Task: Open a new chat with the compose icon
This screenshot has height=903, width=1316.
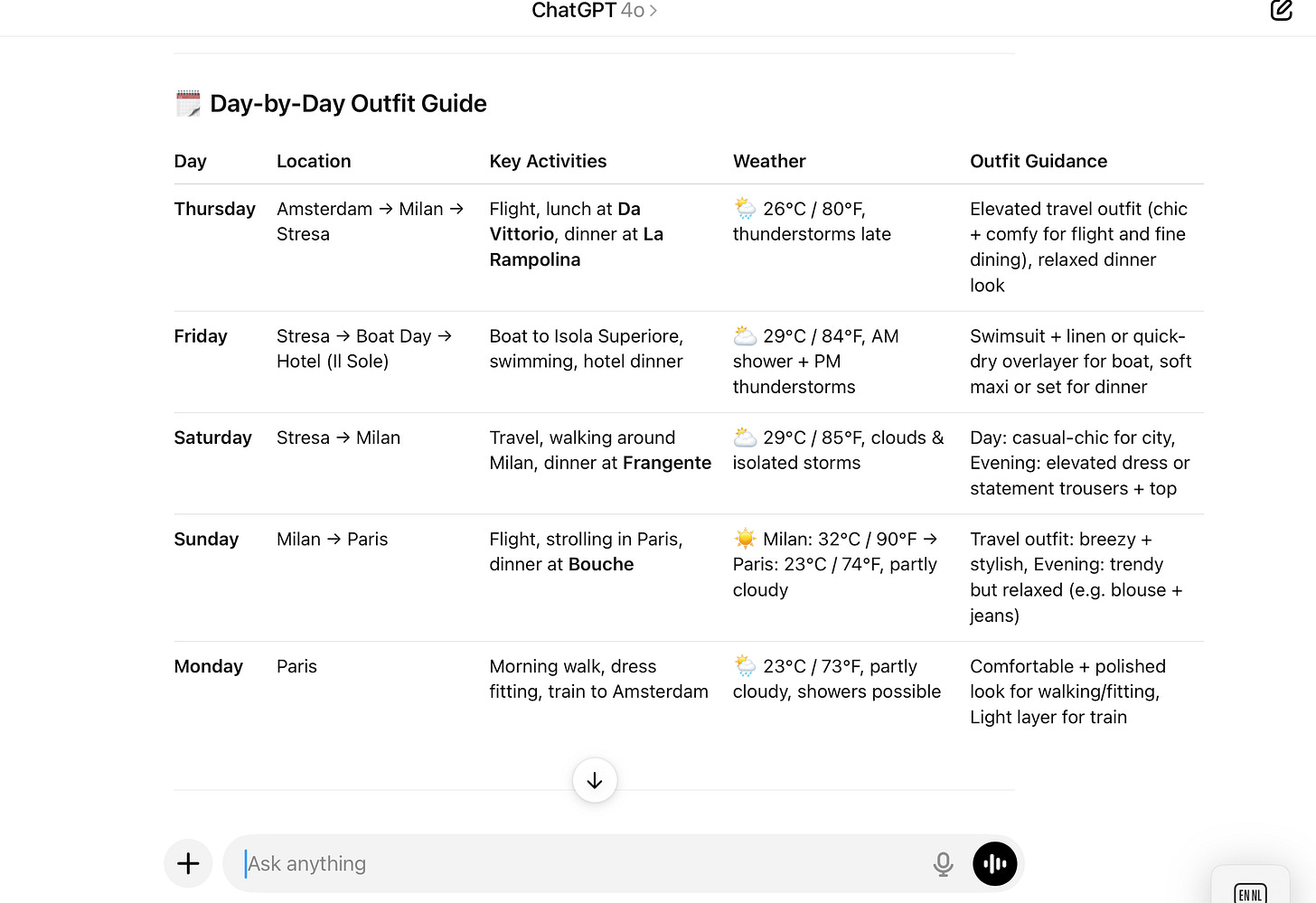Action: click(x=1281, y=10)
